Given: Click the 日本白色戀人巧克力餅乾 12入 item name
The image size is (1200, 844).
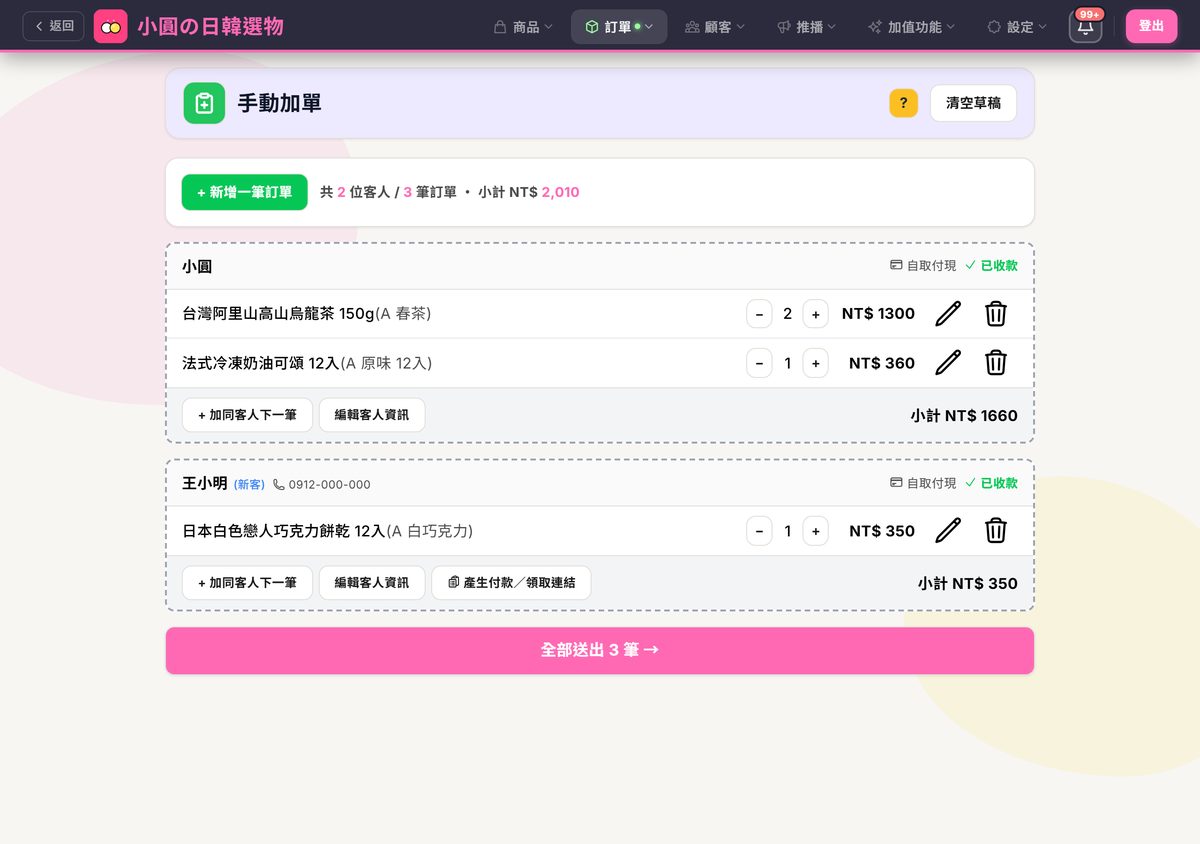Looking at the screenshot, I should 284,531.
